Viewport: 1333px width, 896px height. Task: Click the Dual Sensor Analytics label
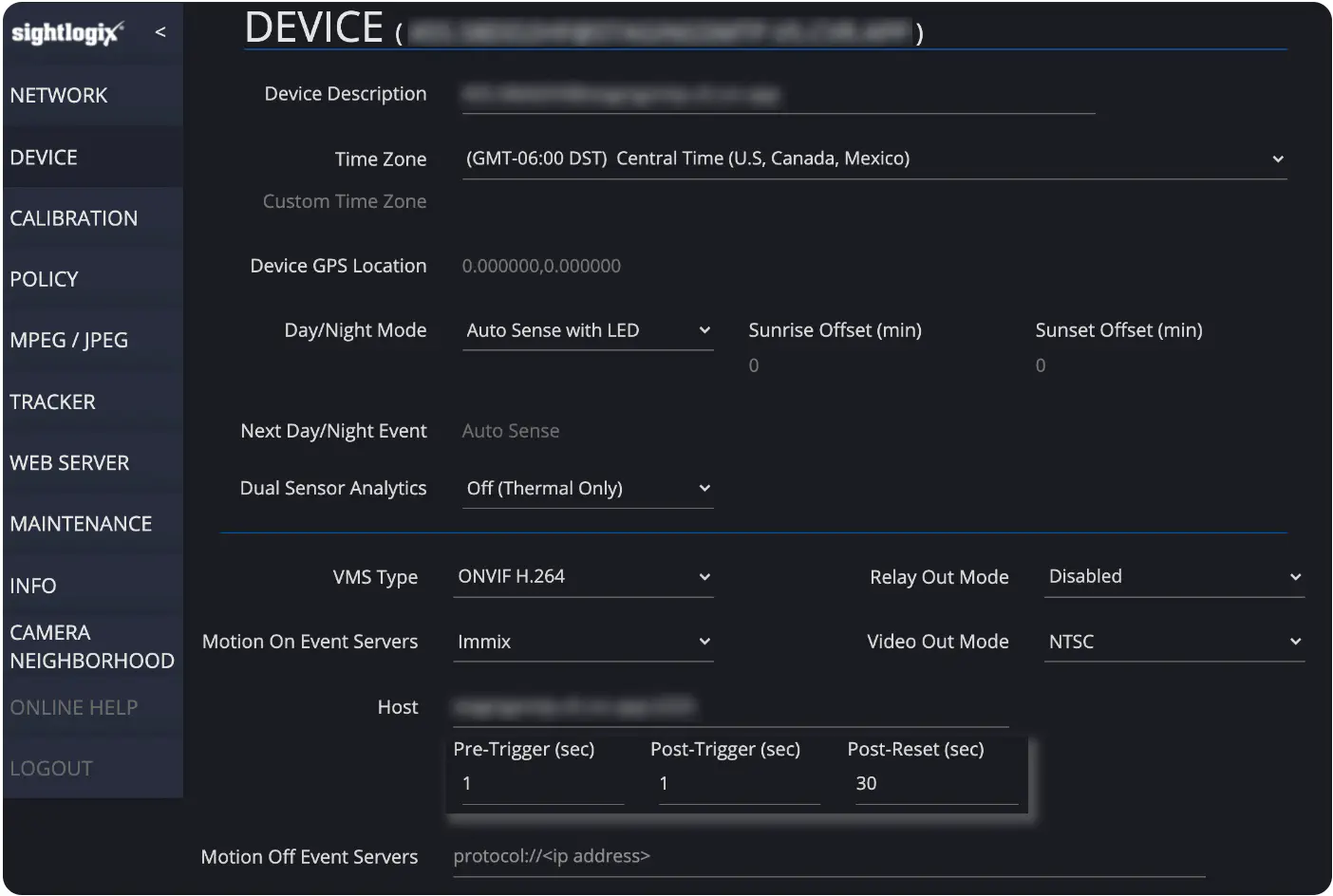coord(333,489)
